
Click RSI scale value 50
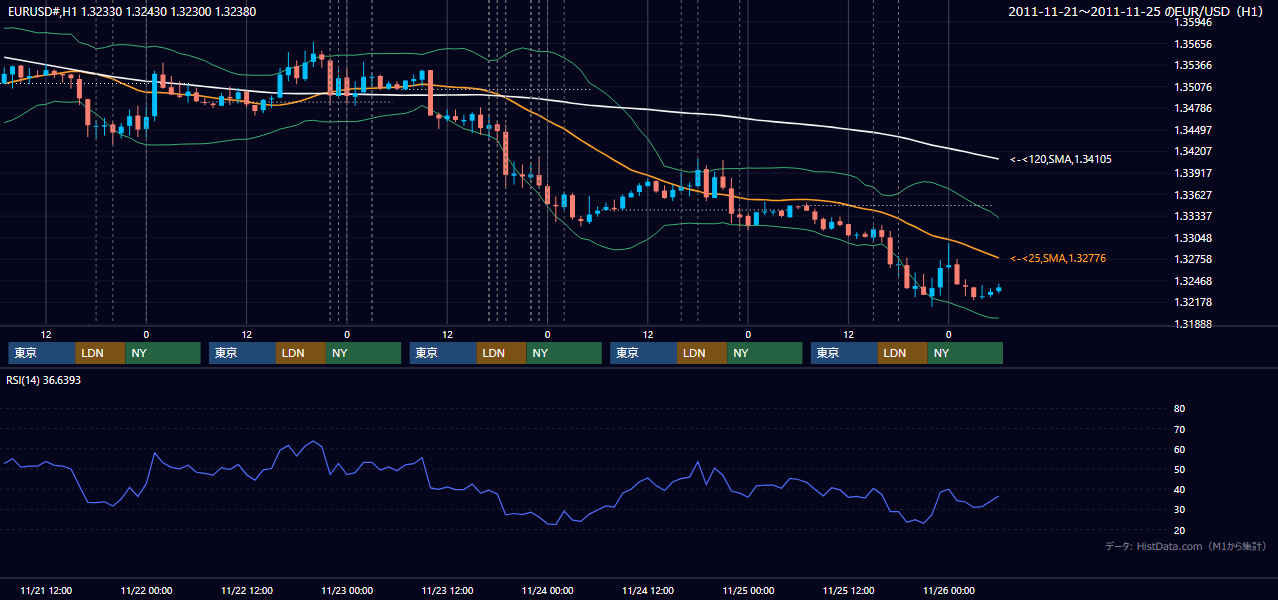tap(1179, 469)
